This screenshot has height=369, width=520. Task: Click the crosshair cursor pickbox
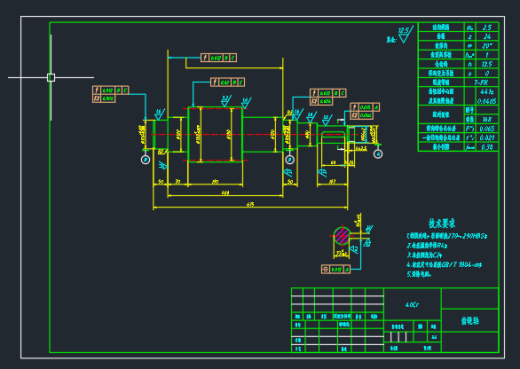click(51, 78)
